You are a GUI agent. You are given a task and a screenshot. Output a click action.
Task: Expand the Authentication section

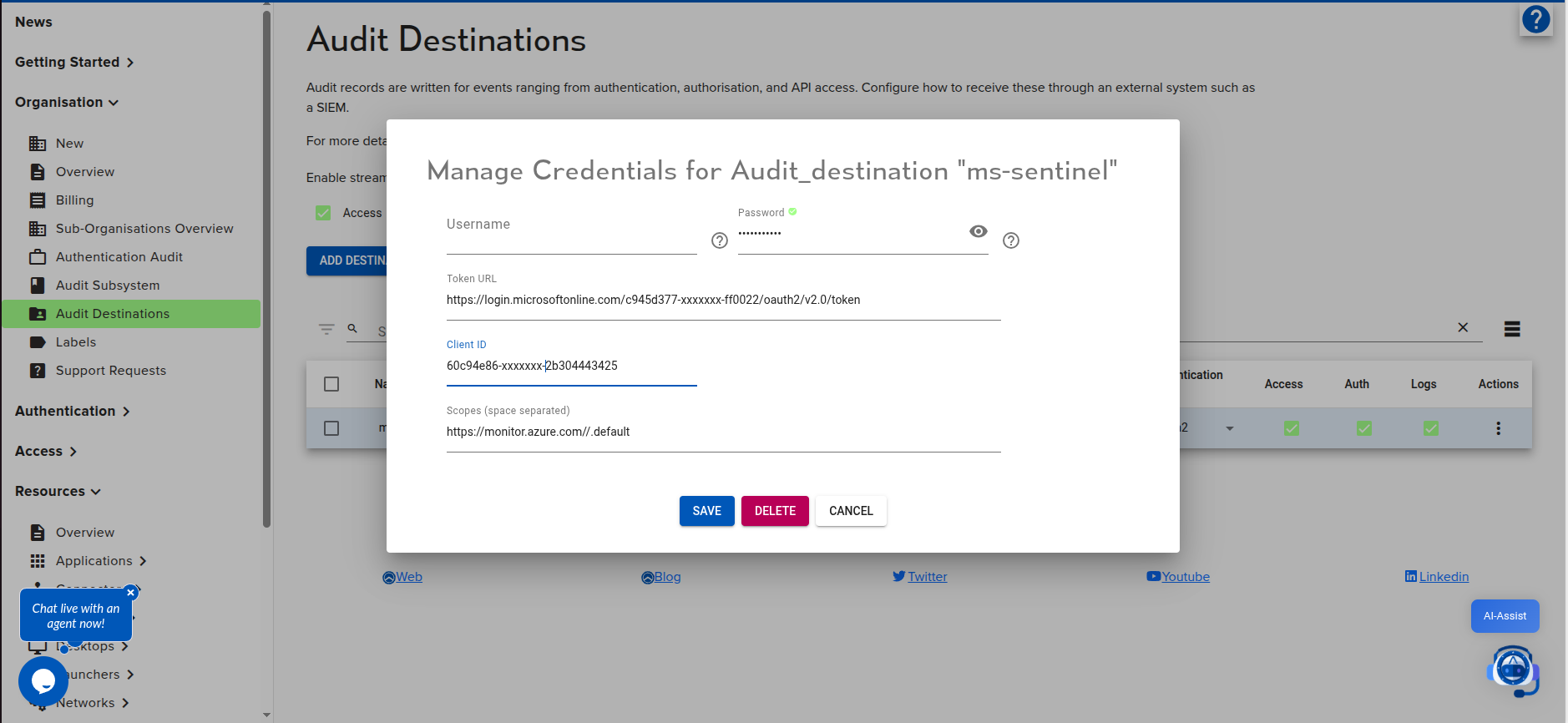click(x=73, y=411)
